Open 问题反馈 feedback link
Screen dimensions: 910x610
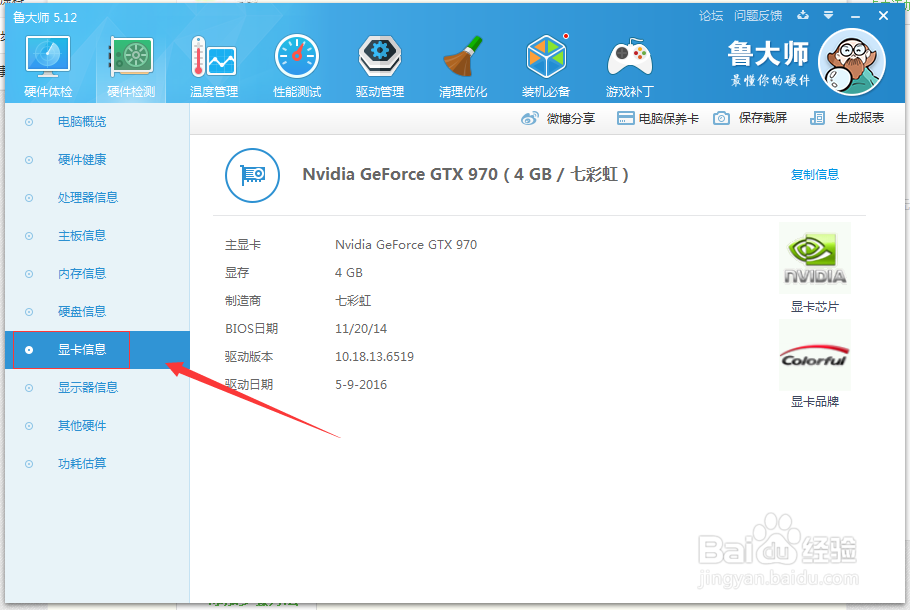click(x=758, y=16)
